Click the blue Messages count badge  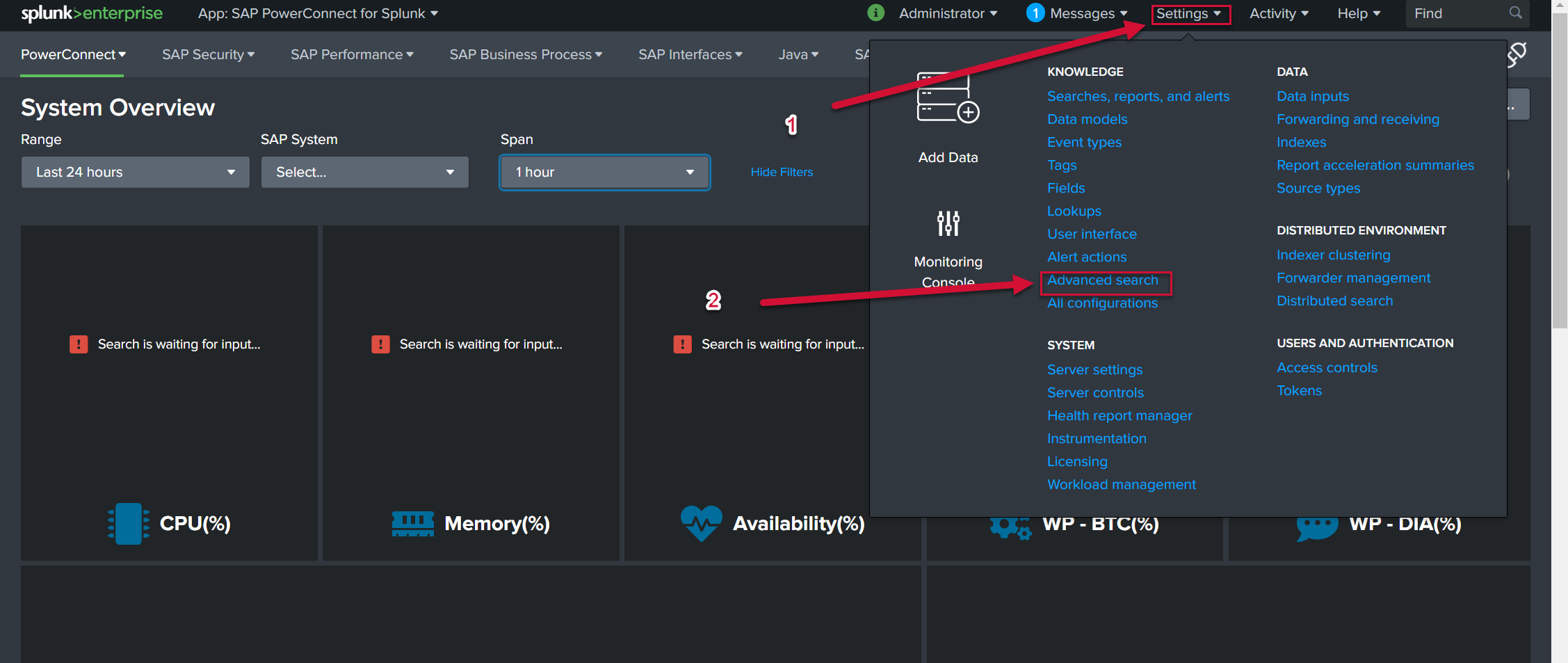1035,13
